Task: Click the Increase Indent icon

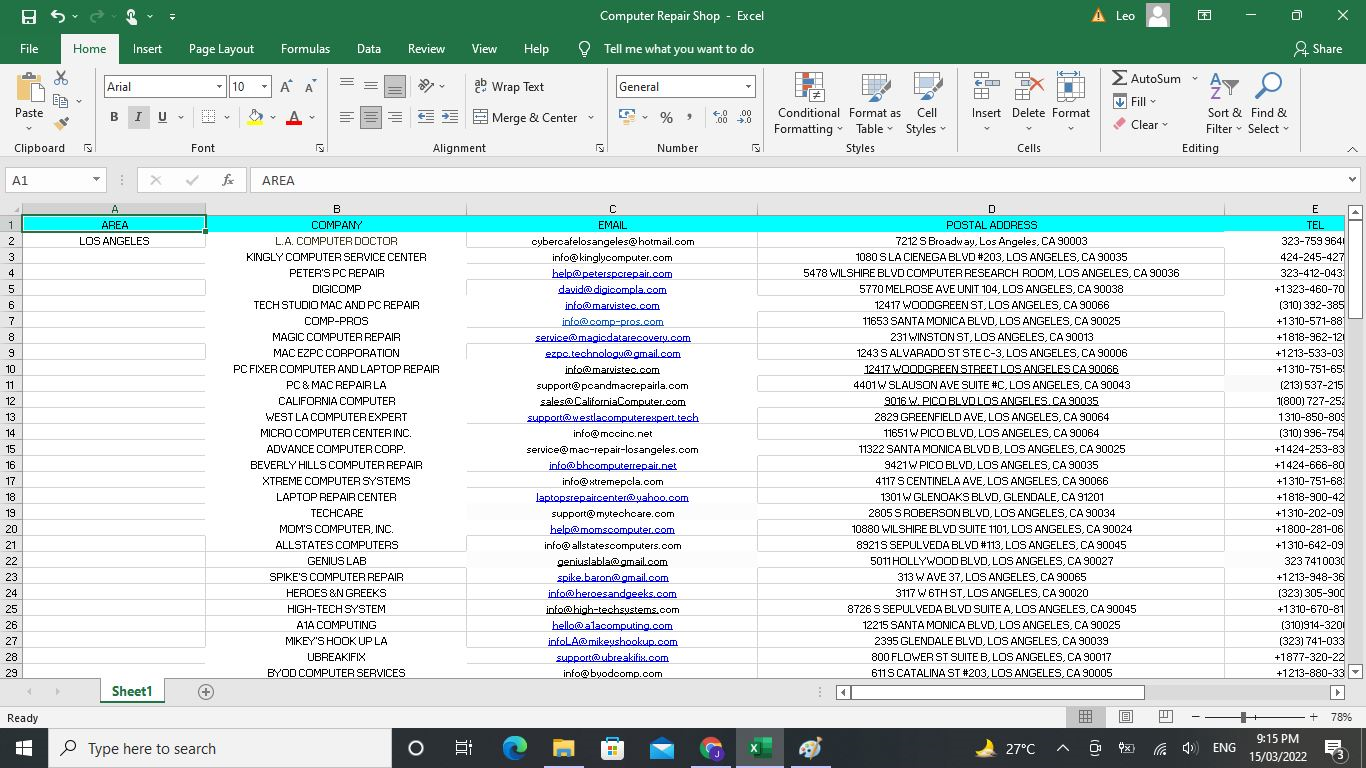Action: click(x=449, y=117)
